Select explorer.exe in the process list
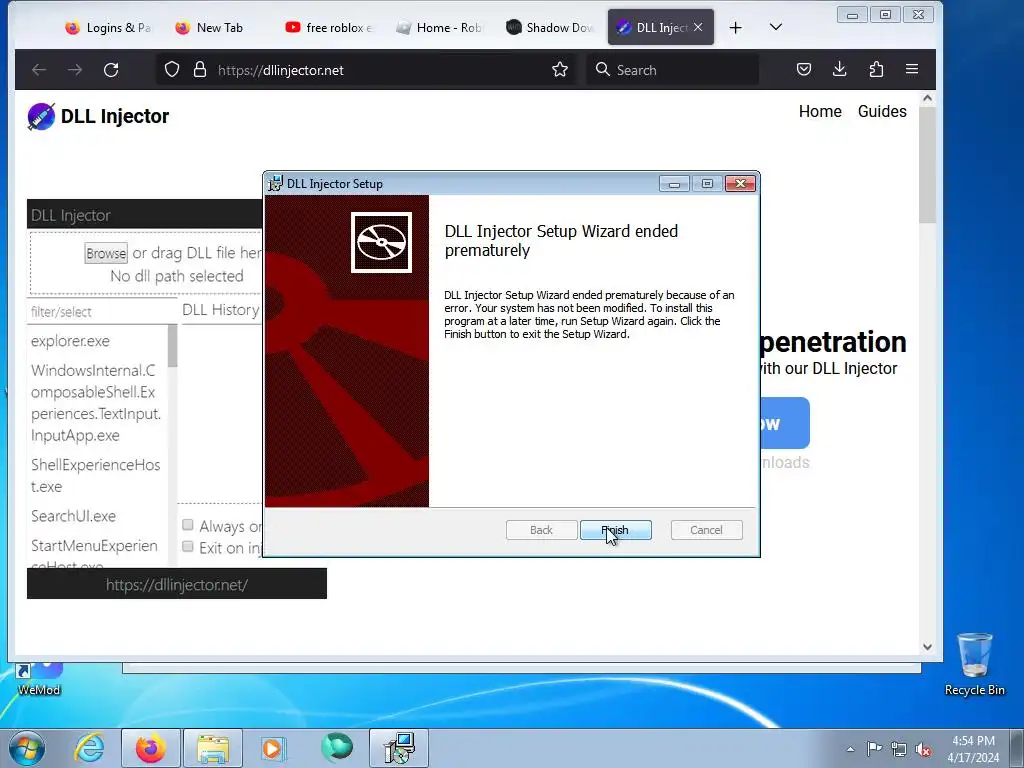The width and height of the screenshot is (1024, 768). (x=71, y=341)
